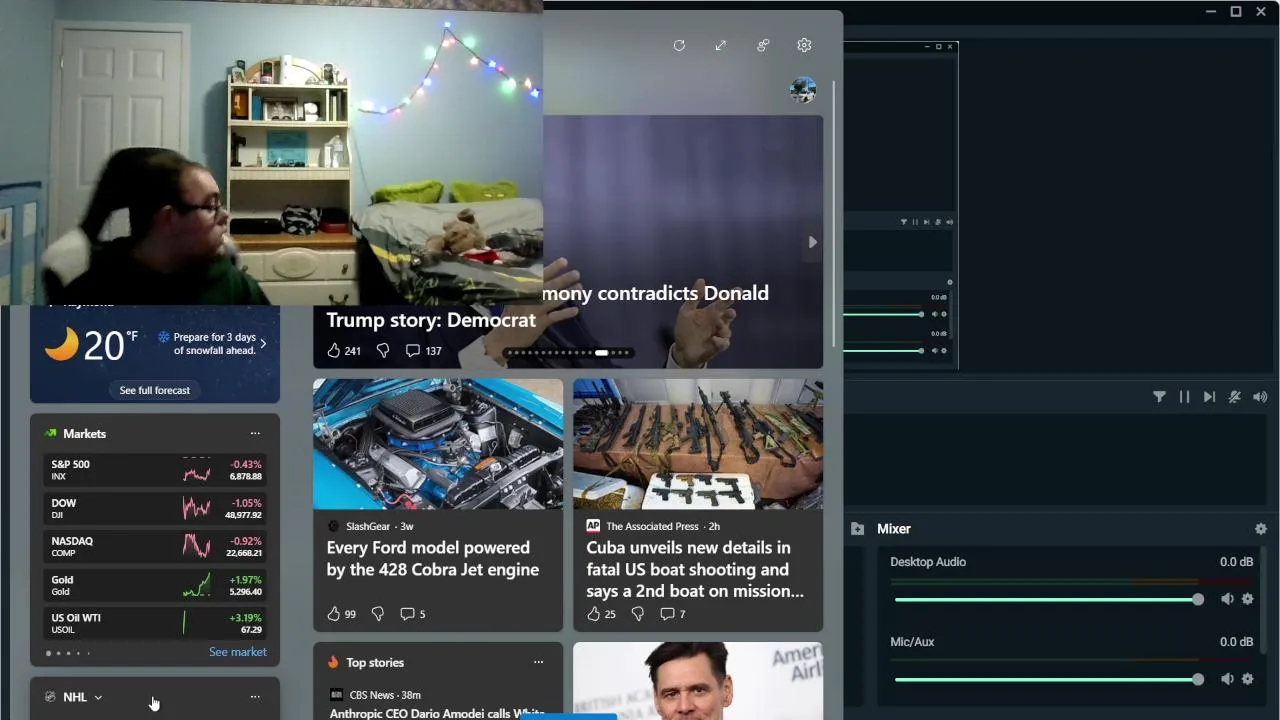Screen dimensions: 1280x720
Task: Skip to next in OBS toolbar
Action: click(x=1209, y=397)
